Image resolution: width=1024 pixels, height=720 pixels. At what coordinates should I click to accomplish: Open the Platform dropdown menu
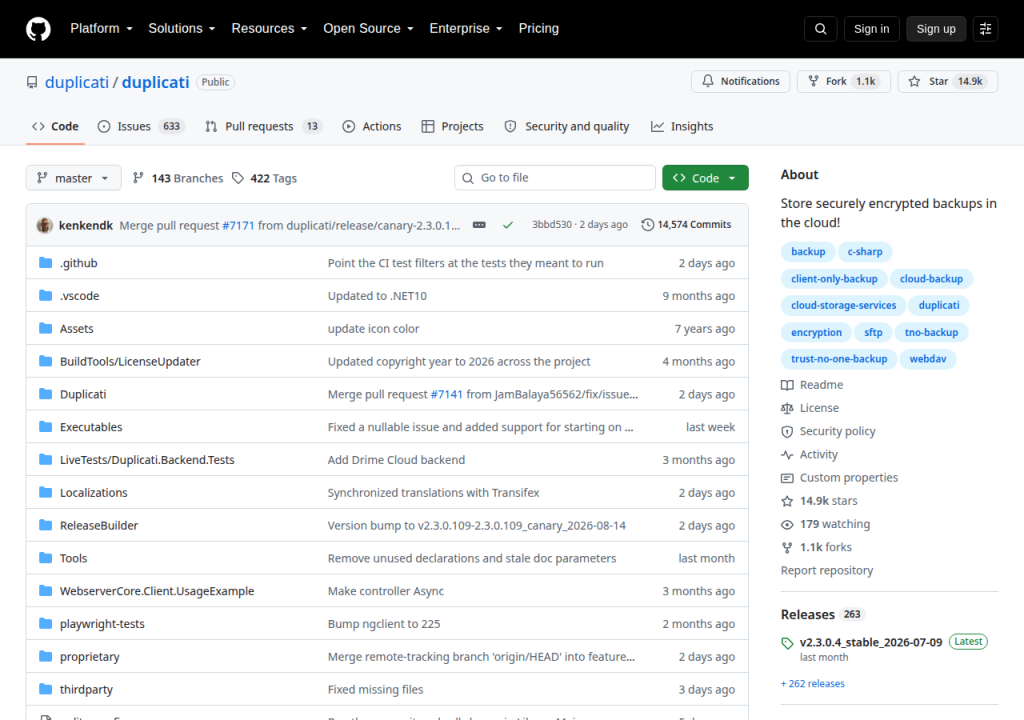tap(101, 29)
